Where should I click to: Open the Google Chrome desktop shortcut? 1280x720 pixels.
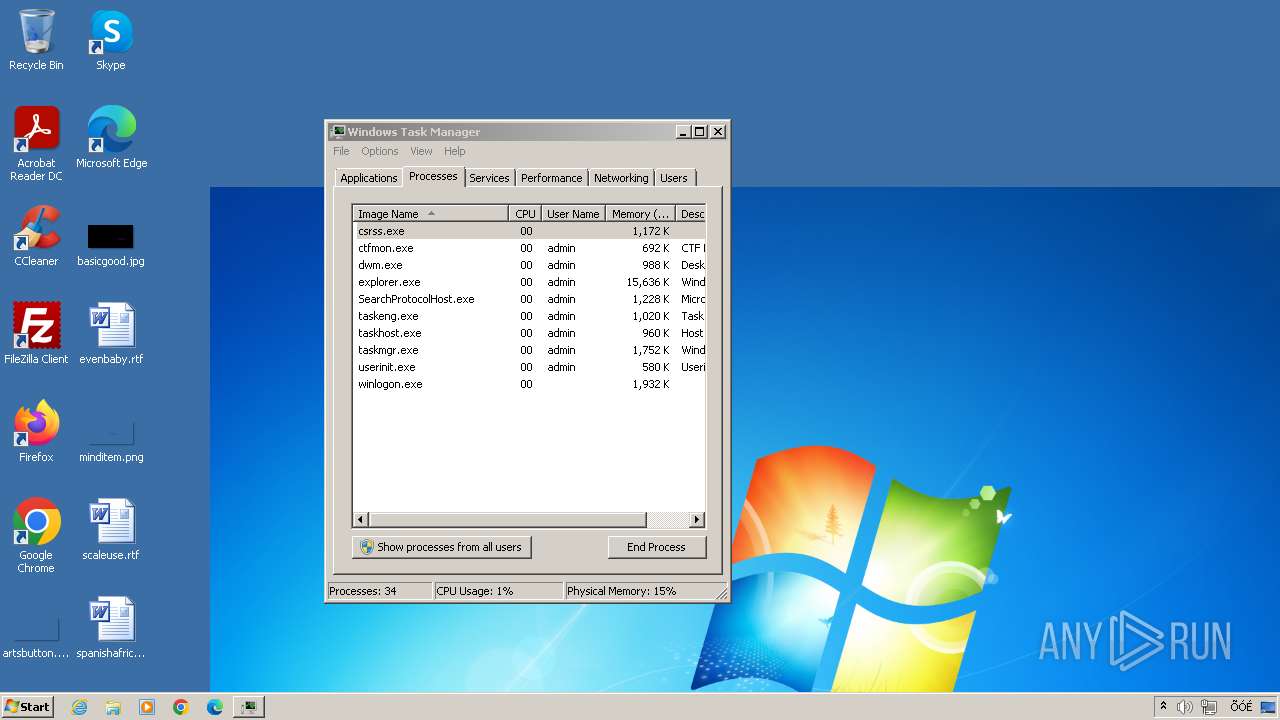36,536
